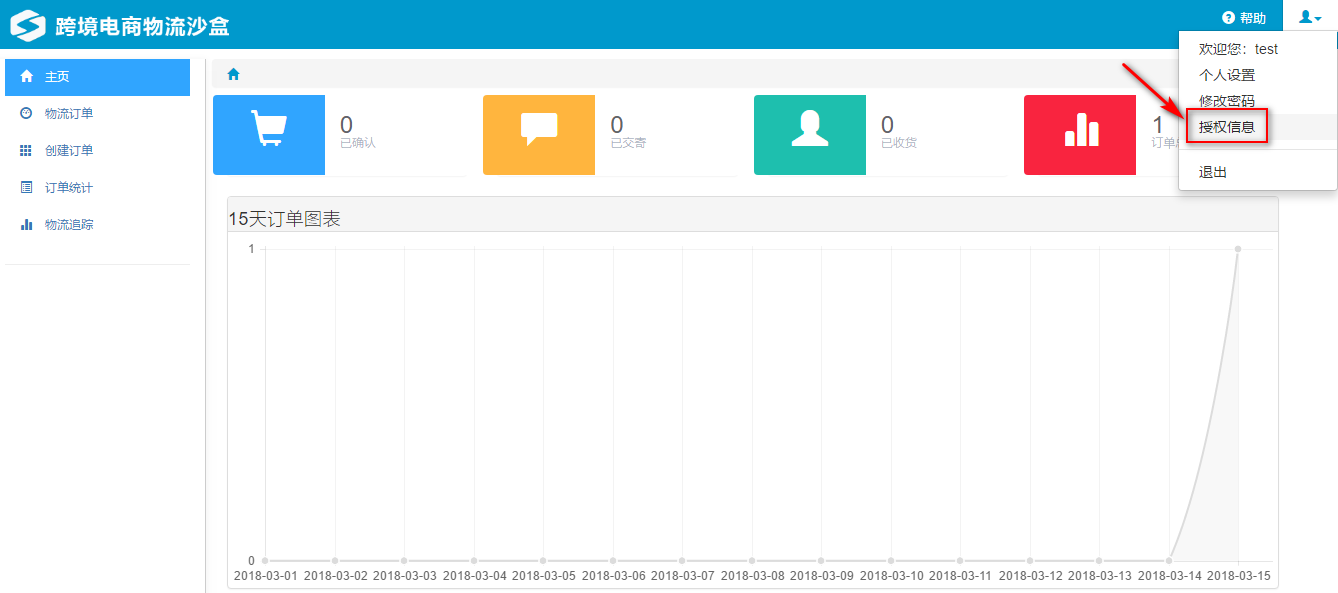The width and height of the screenshot is (1338, 593).
Task: Click the 2018-03-15 chart data point
Action: [1238, 249]
